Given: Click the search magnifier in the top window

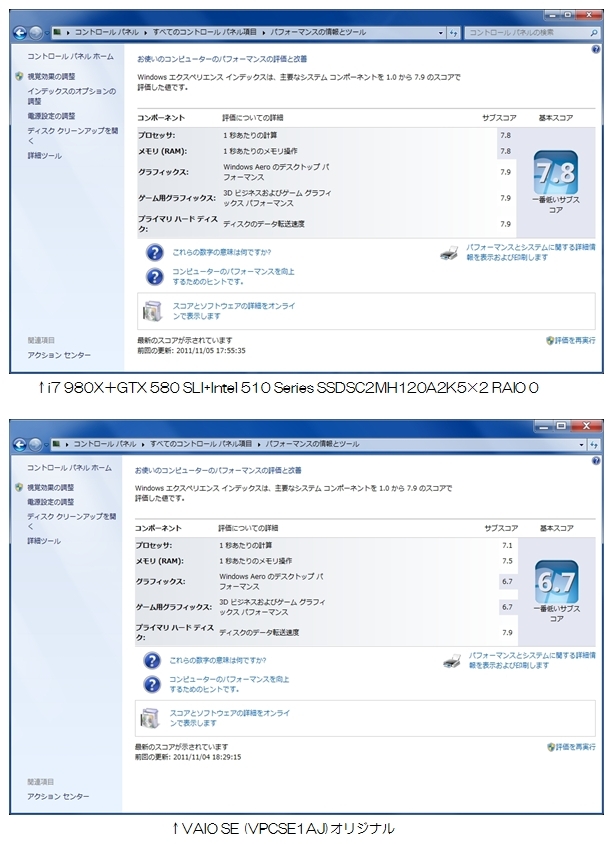Looking at the screenshot, I should coord(593,33).
